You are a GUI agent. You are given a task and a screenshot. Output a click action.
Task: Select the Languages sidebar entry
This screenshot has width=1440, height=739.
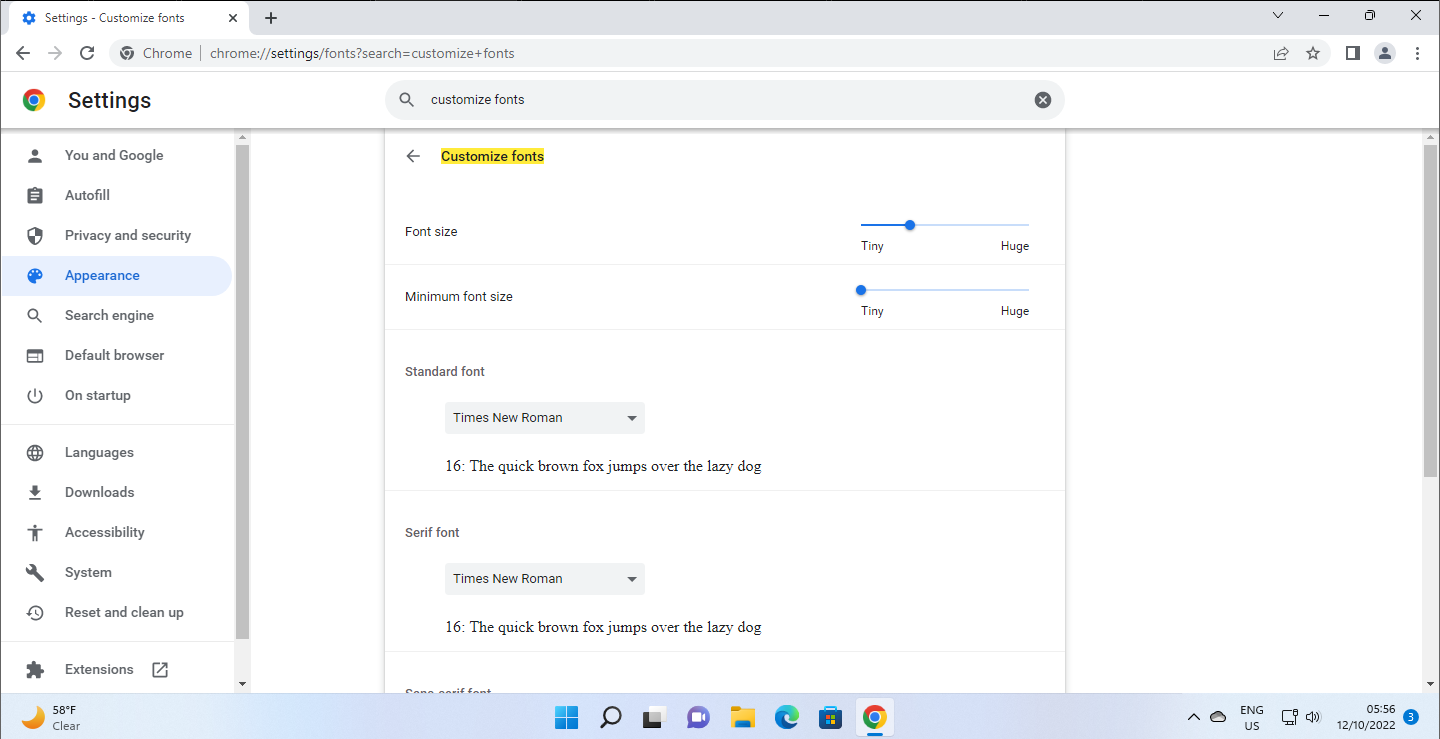(100, 452)
